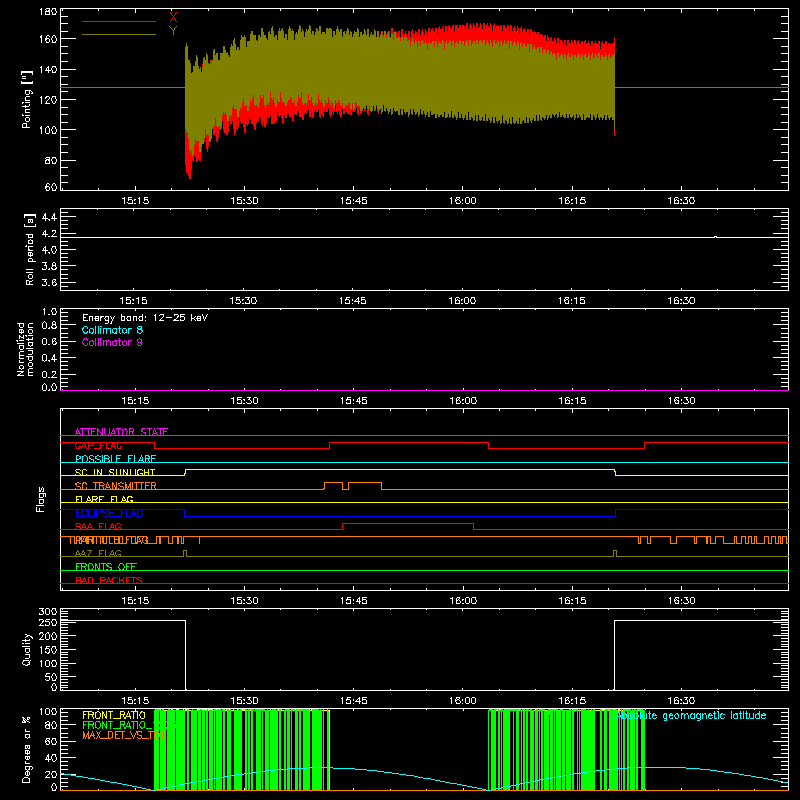Click the 0.6 tick on Normalized modulation axis

pos(49,341)
